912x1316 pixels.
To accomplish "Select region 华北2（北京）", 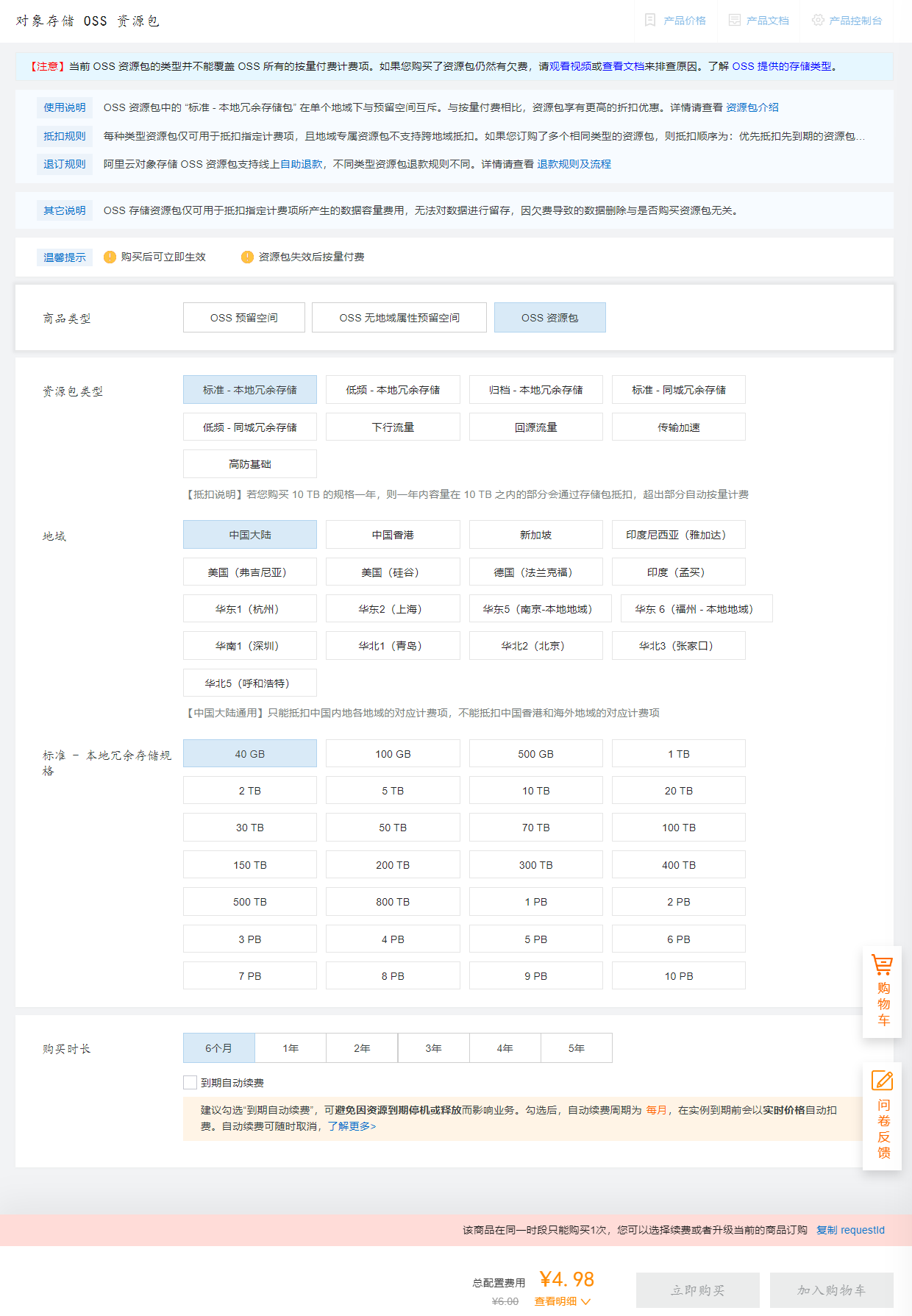I will pyautogui.click(x=536, y=645).
